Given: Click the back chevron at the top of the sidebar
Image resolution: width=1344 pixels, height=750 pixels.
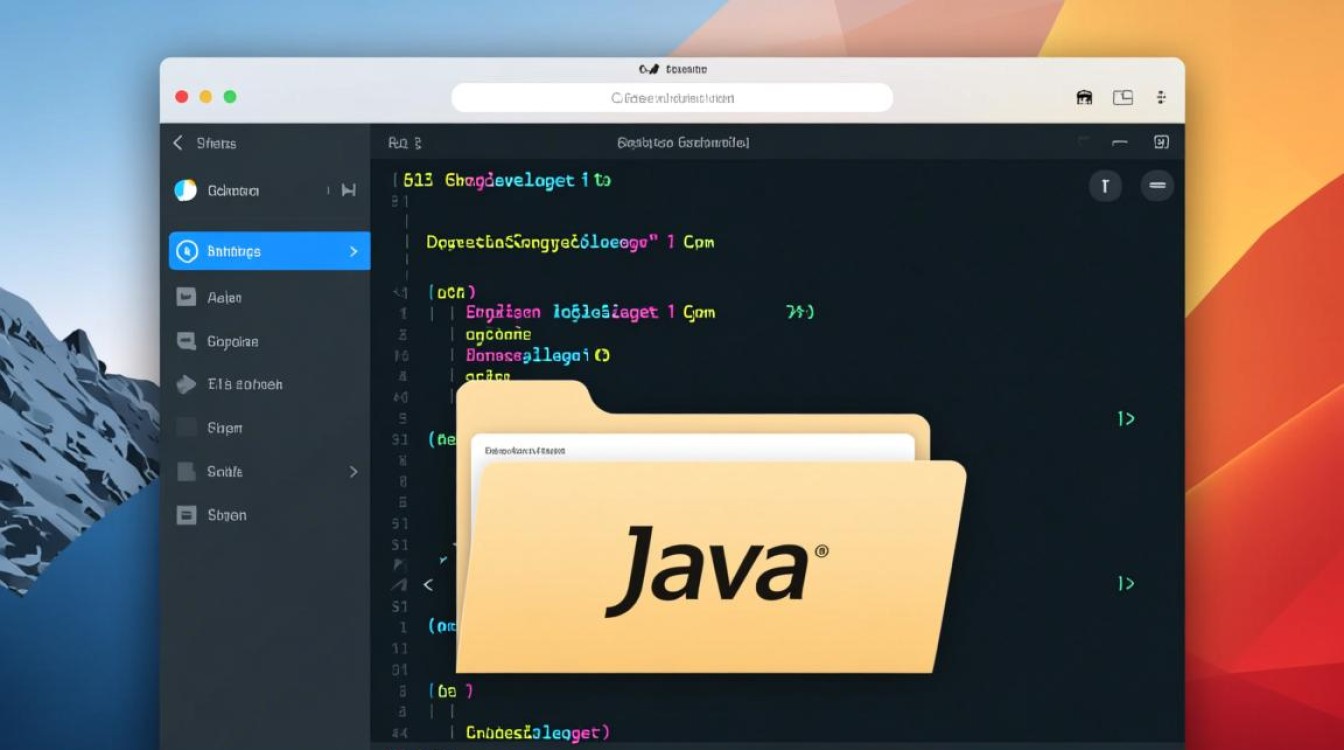Looking at the screenshot, I should [x=177, y=143].
